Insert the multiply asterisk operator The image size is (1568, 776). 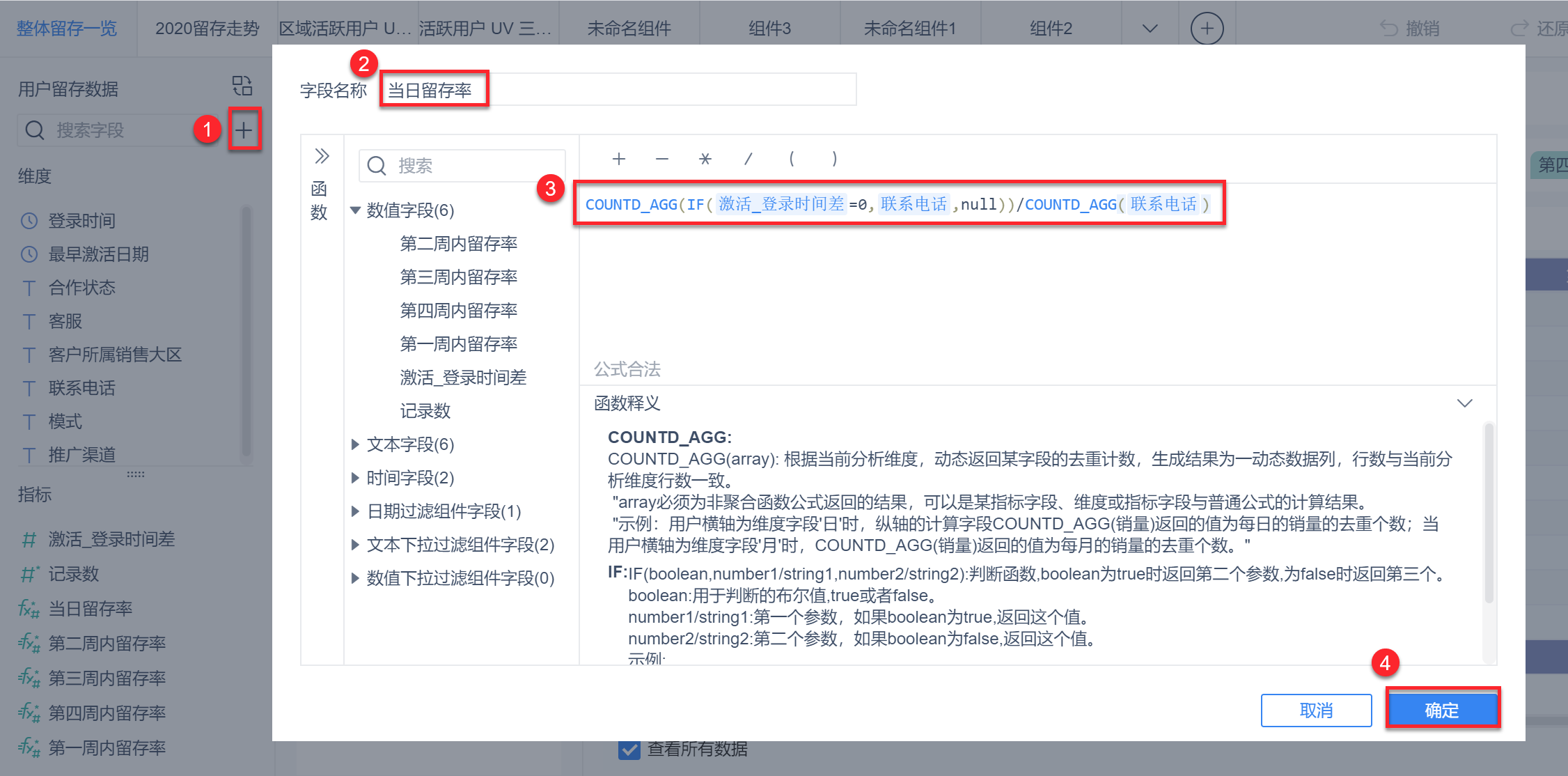pyautogui.click(x=705, y=160)
